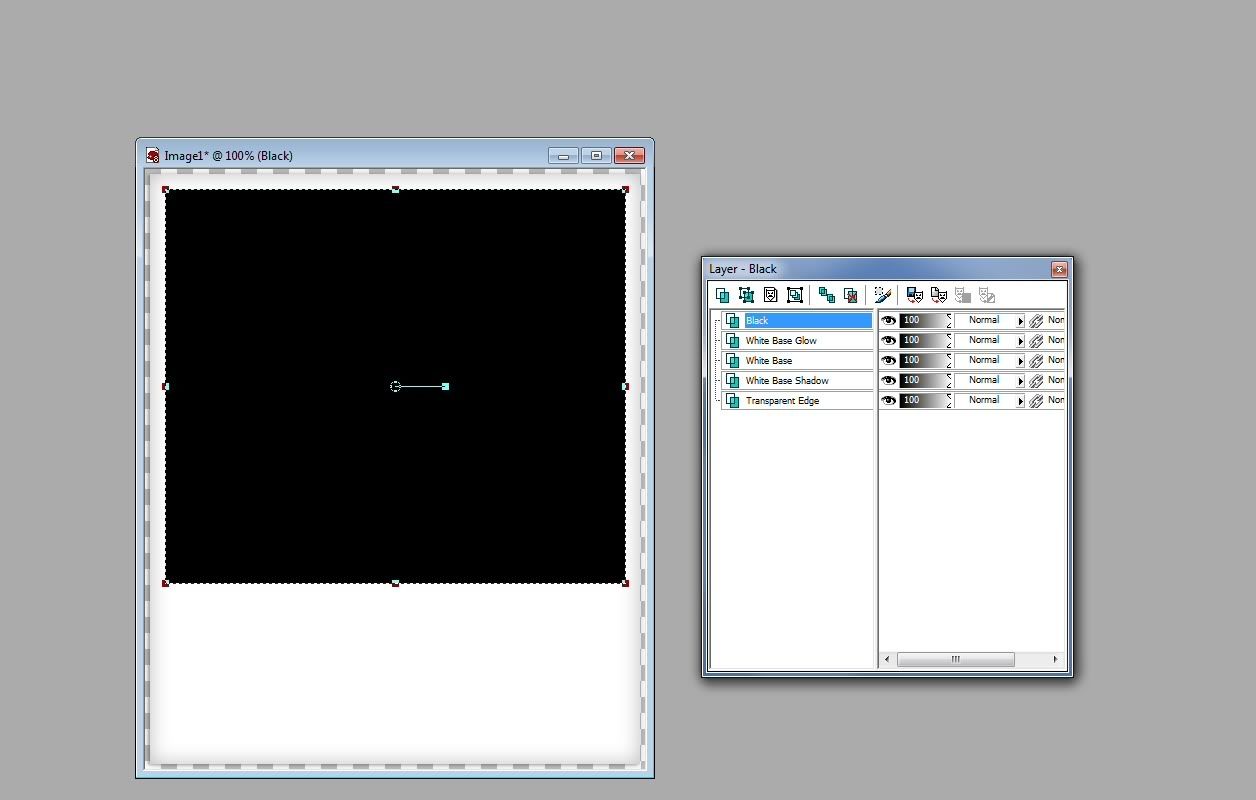The height and width of the screenshot is (800, 1256).
Task: Select the White Base Glow layer
Action: pyautogui.click(x=781, y=340)
